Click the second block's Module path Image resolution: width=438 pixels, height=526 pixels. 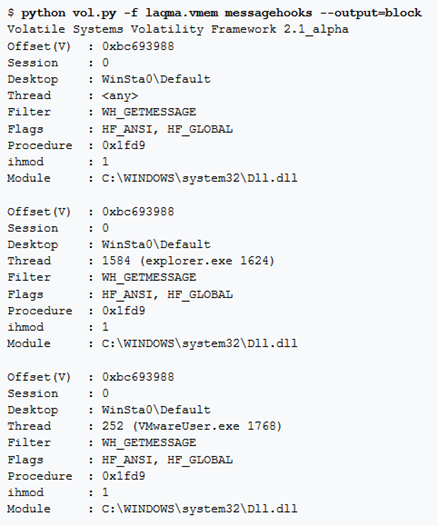(x=200, y=344)
